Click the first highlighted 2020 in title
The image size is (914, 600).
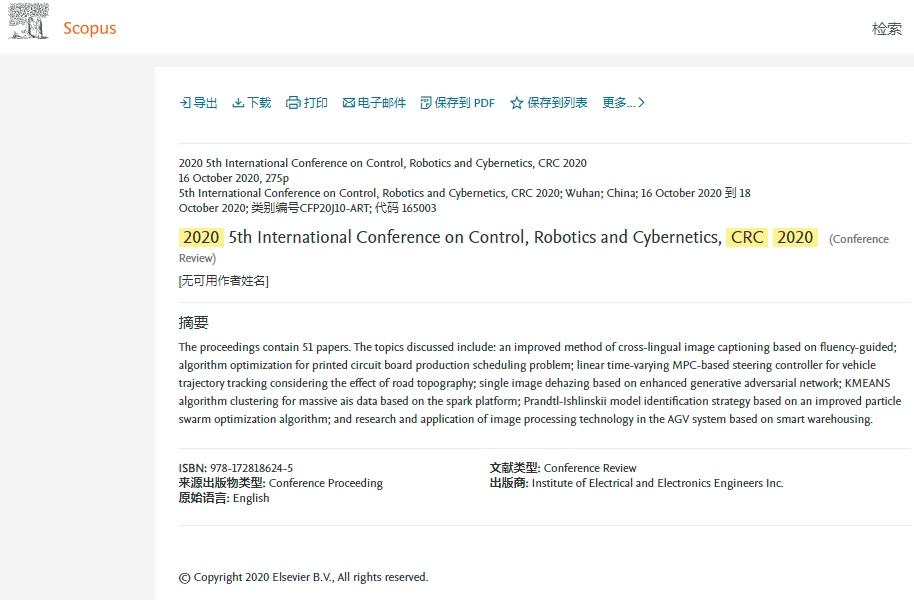[x=201, y=237]
